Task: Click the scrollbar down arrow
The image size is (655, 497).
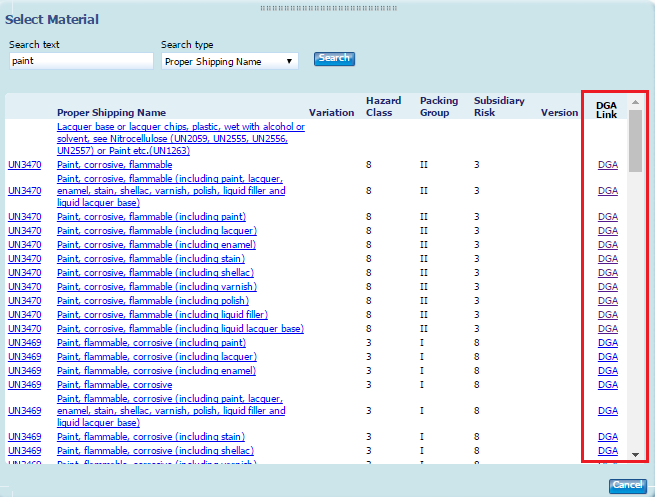Action: click(635, 454)
